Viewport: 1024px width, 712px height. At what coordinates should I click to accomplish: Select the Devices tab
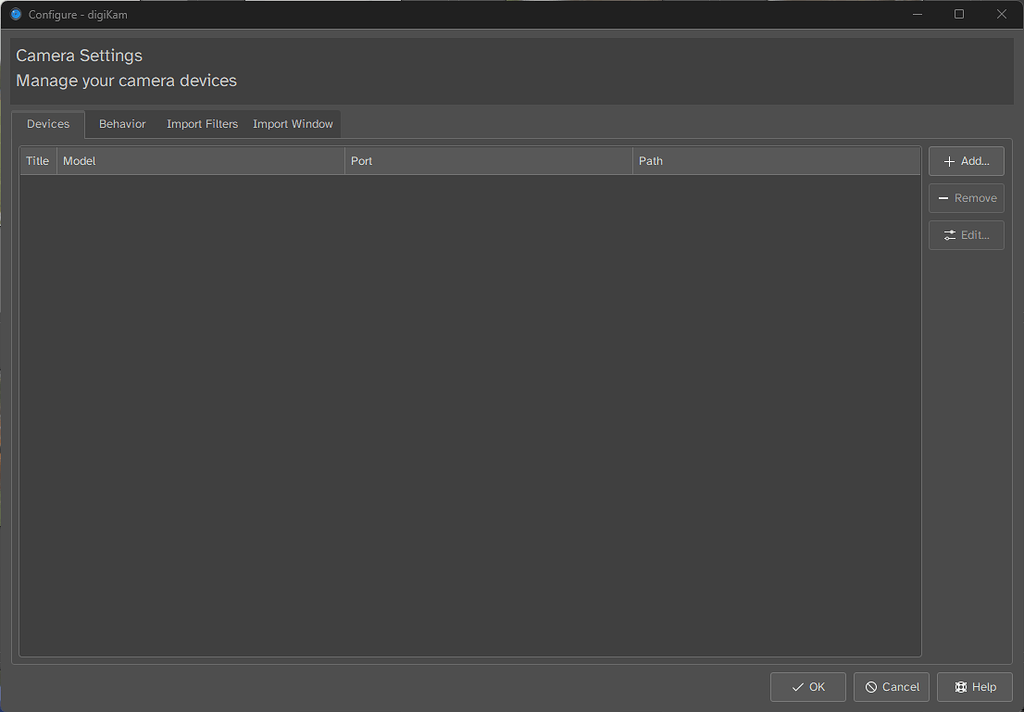point(47,123)
